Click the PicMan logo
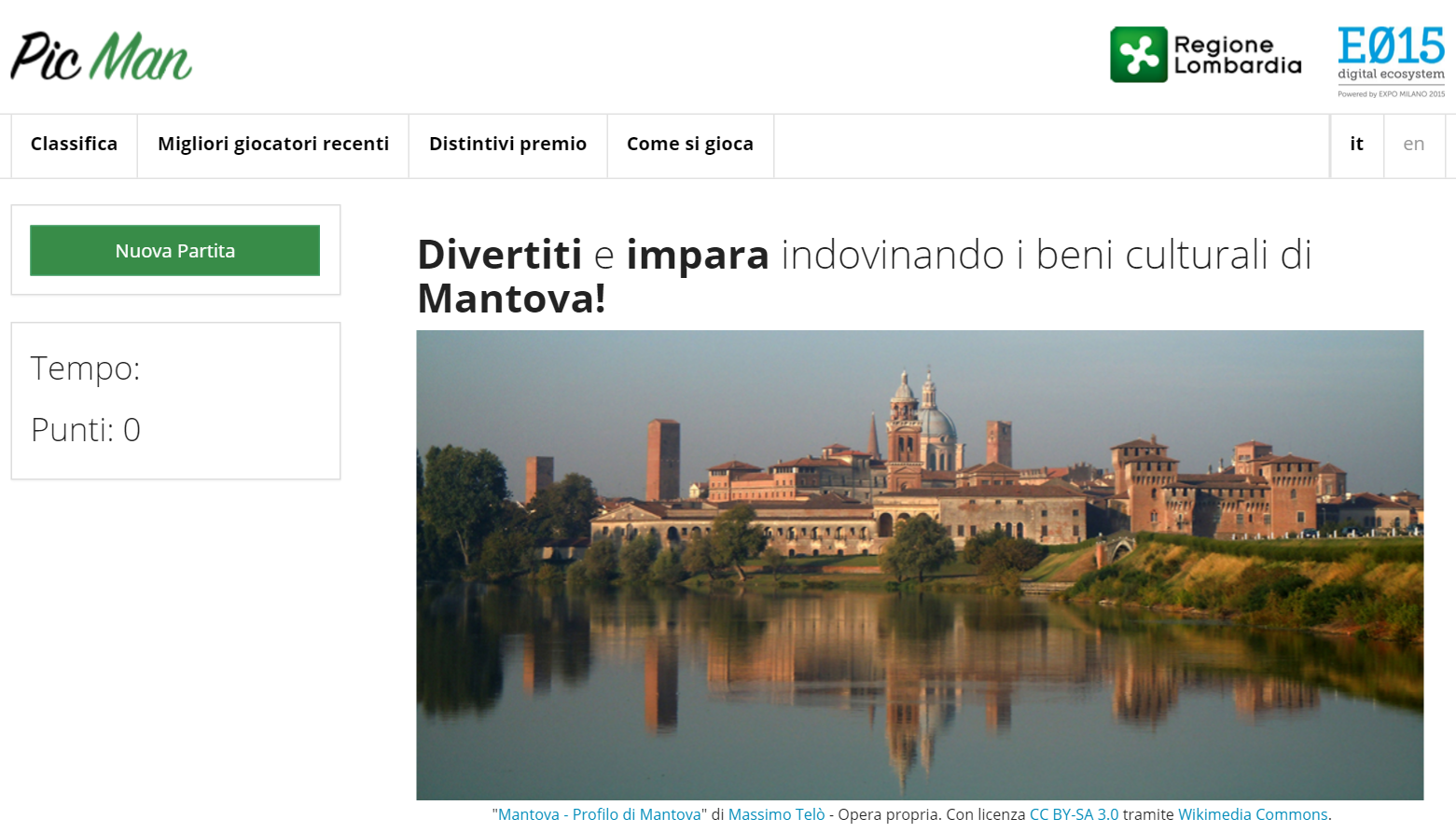1456x833 pixels. click(101, 56)
